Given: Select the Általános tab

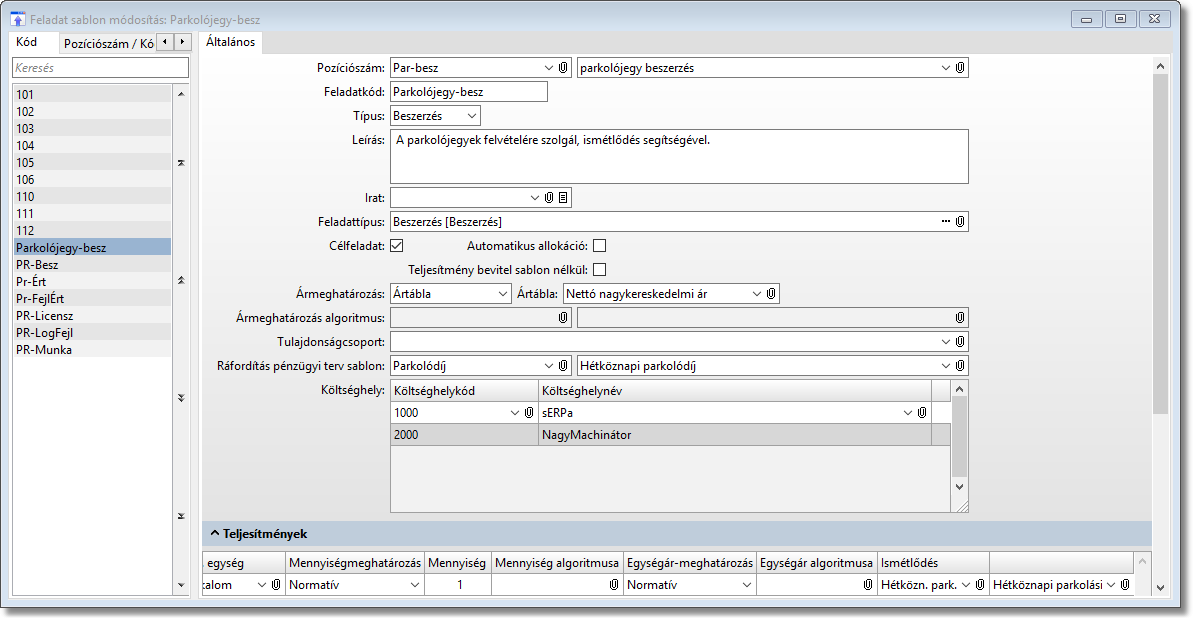Looking at the screenshot, I should [230, 42].
